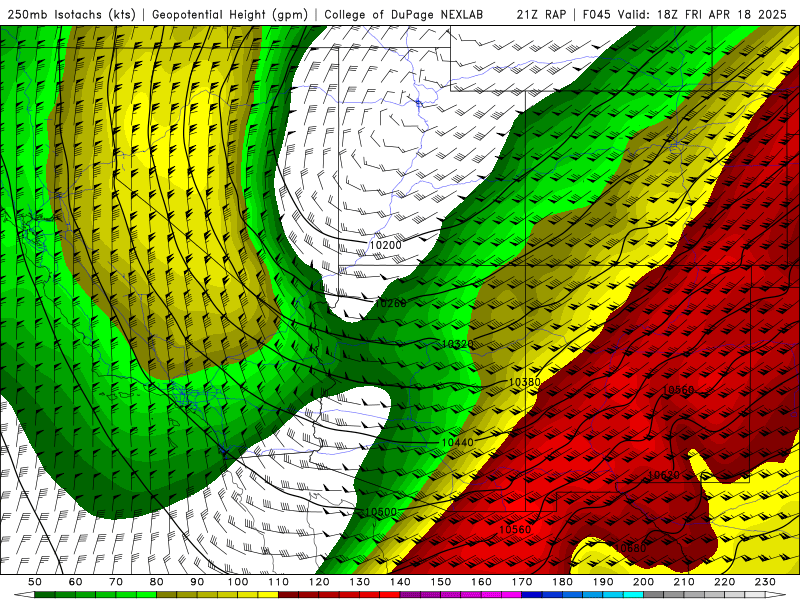Click the brightest green swatch on the color bar
This screenshot has width=800, height=600.
pos(146,595)
